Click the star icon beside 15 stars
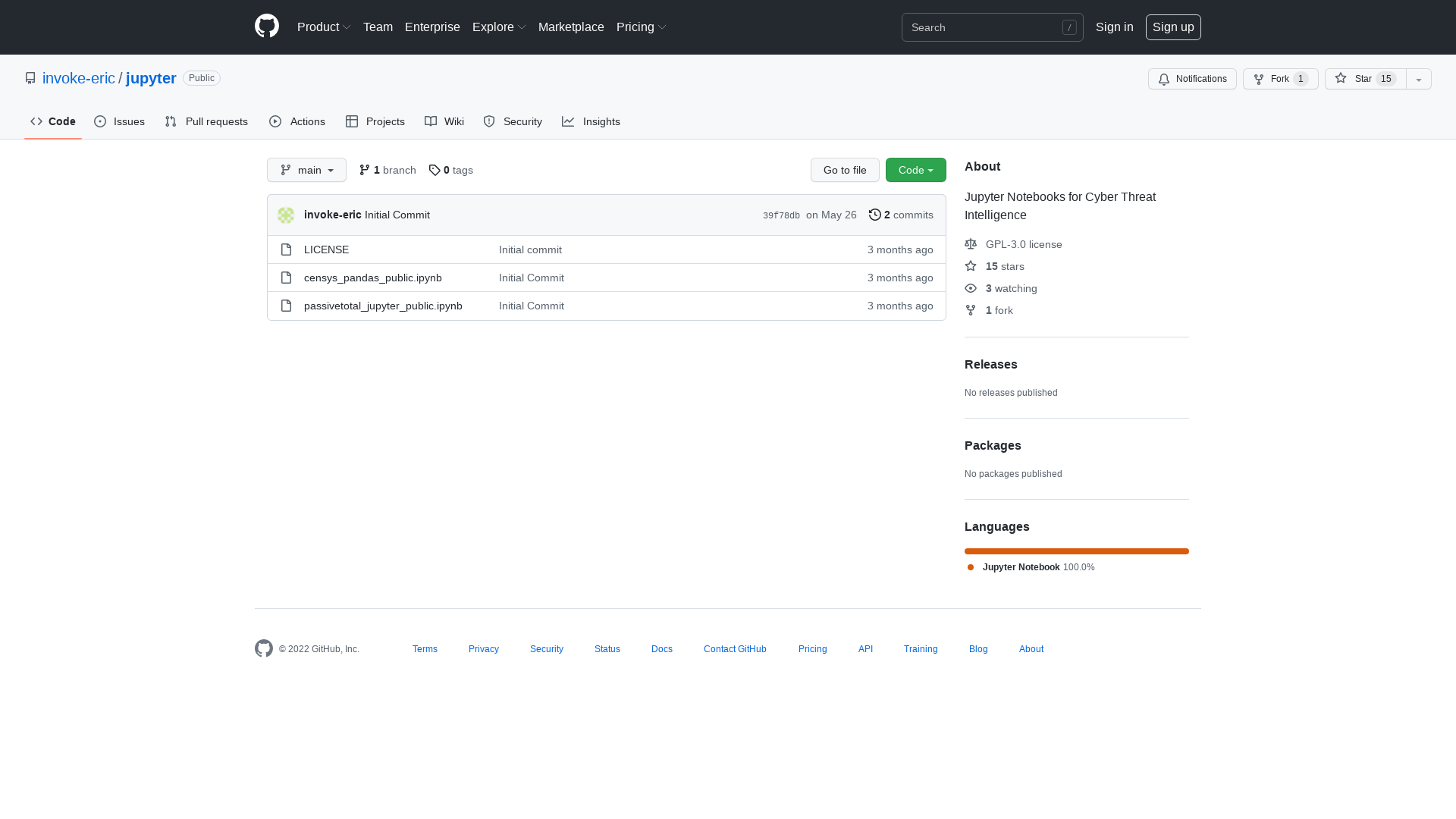The image size is (1456, 819). (971, 266)
